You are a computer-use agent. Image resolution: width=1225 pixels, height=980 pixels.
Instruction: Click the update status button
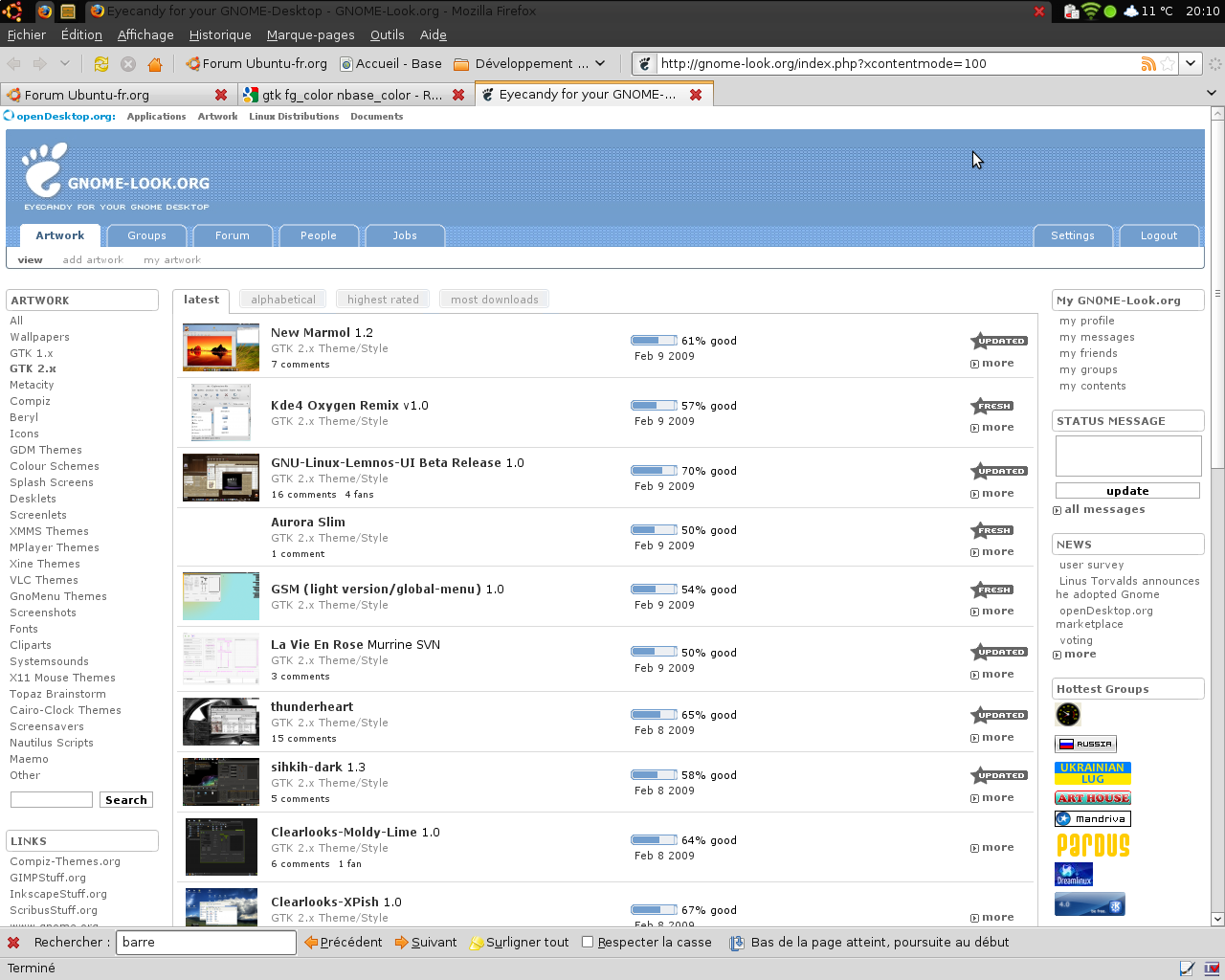tap(1127, 491)
